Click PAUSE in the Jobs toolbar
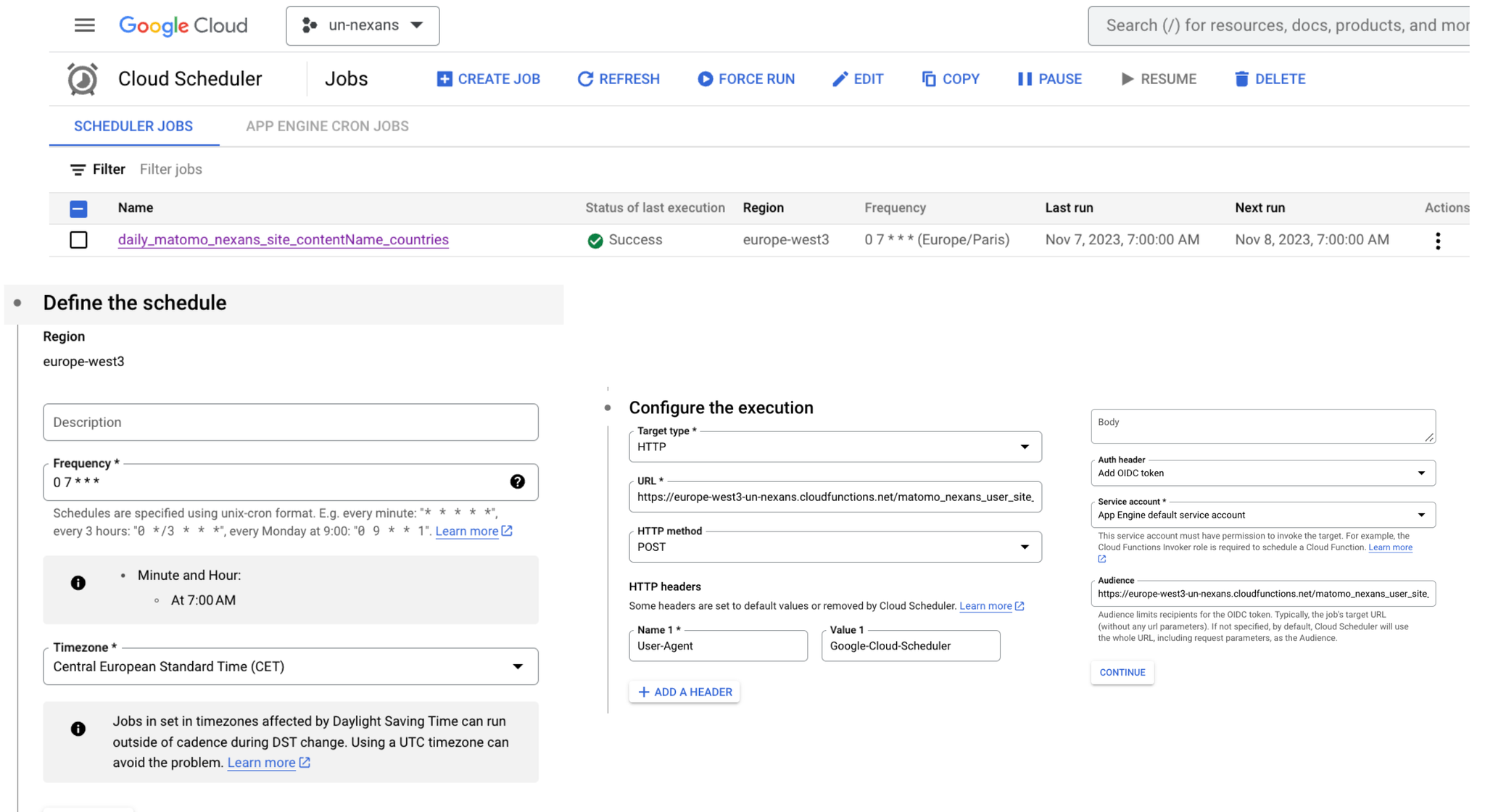The width and height of the screenshot is (1485, 812). tap(1049, 79)
